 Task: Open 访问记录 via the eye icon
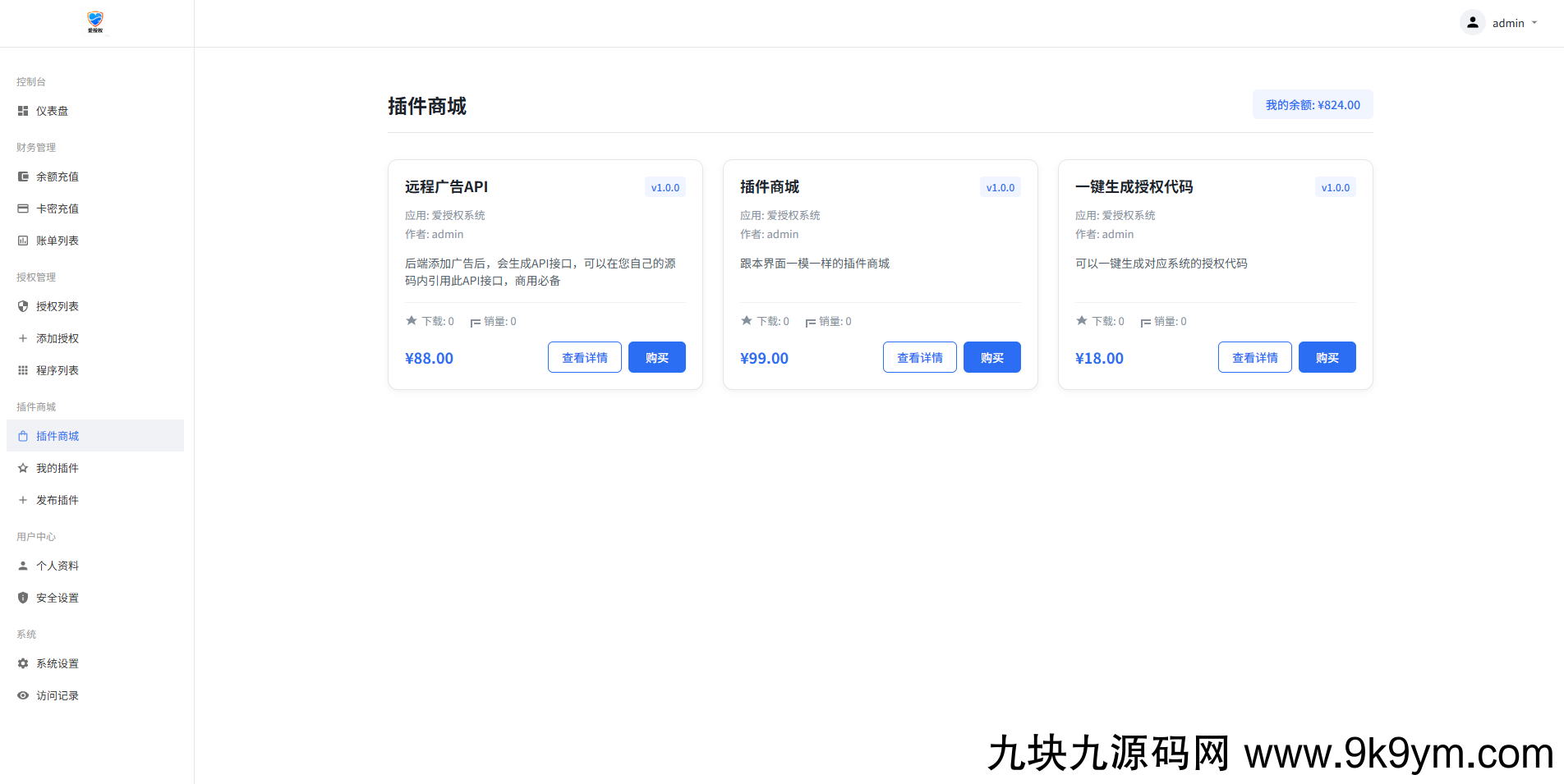point(22,695)
